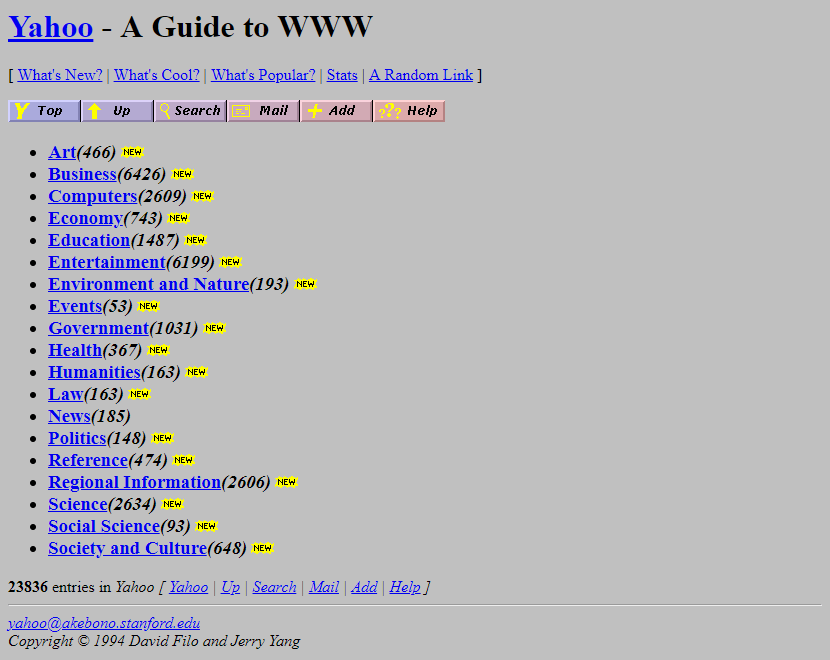
Task: Open the Business category
Action: [x=82, y=174]
